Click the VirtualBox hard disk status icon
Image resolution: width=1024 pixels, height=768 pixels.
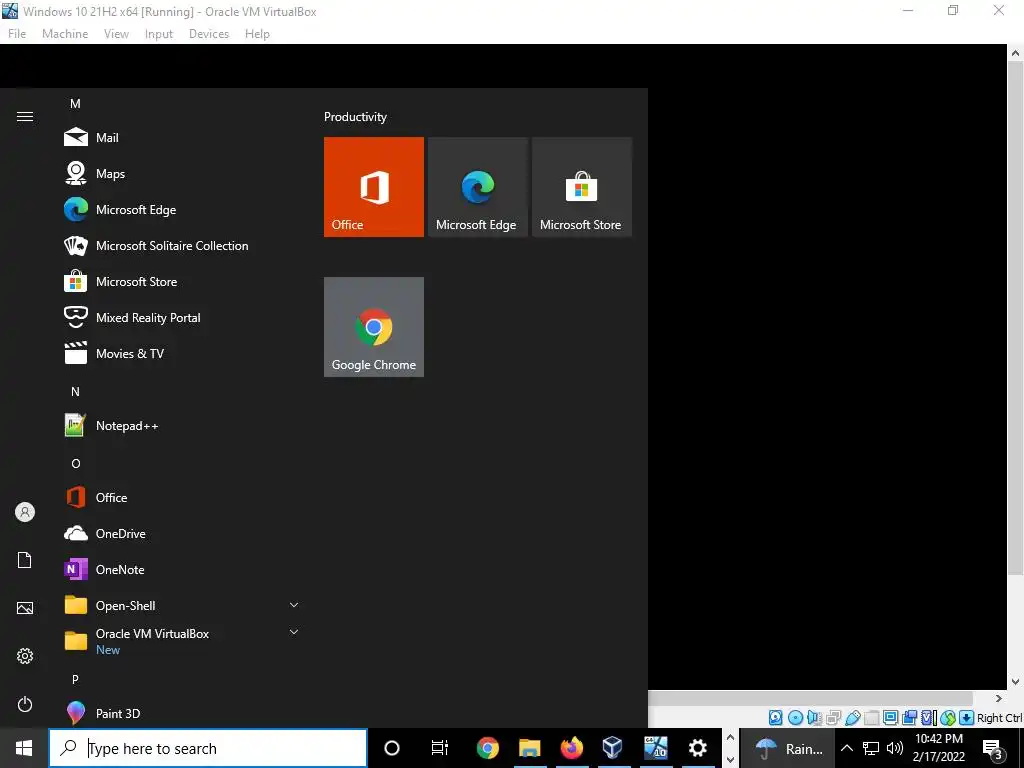tap(776, 717)
